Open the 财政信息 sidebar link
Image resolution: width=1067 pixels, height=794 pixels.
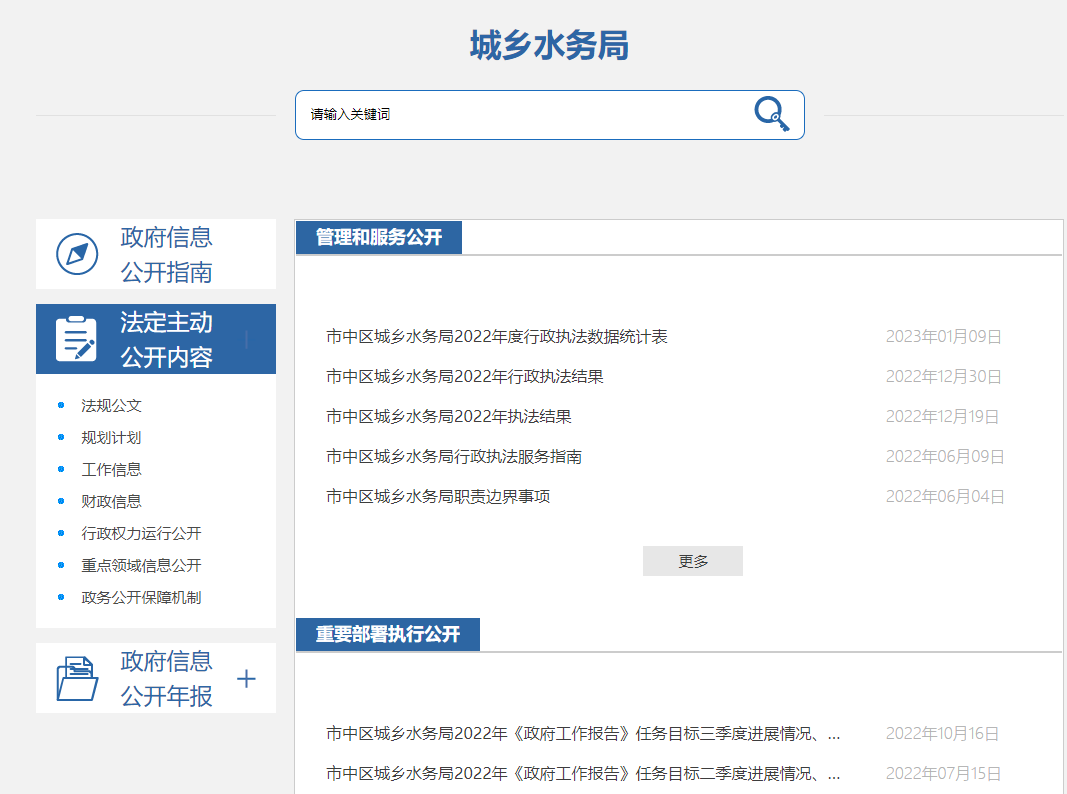pyautogui.click(x=112, y=501)
